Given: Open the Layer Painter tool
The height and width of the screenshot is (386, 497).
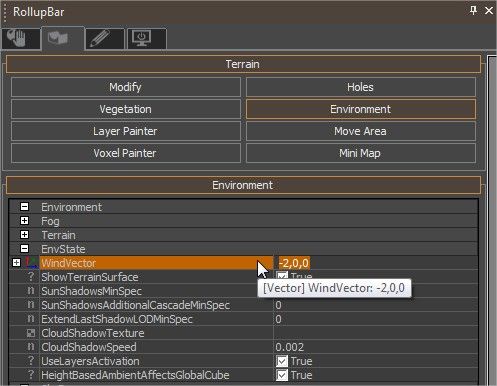Looking at the screenshot, I should coord(126,131).
